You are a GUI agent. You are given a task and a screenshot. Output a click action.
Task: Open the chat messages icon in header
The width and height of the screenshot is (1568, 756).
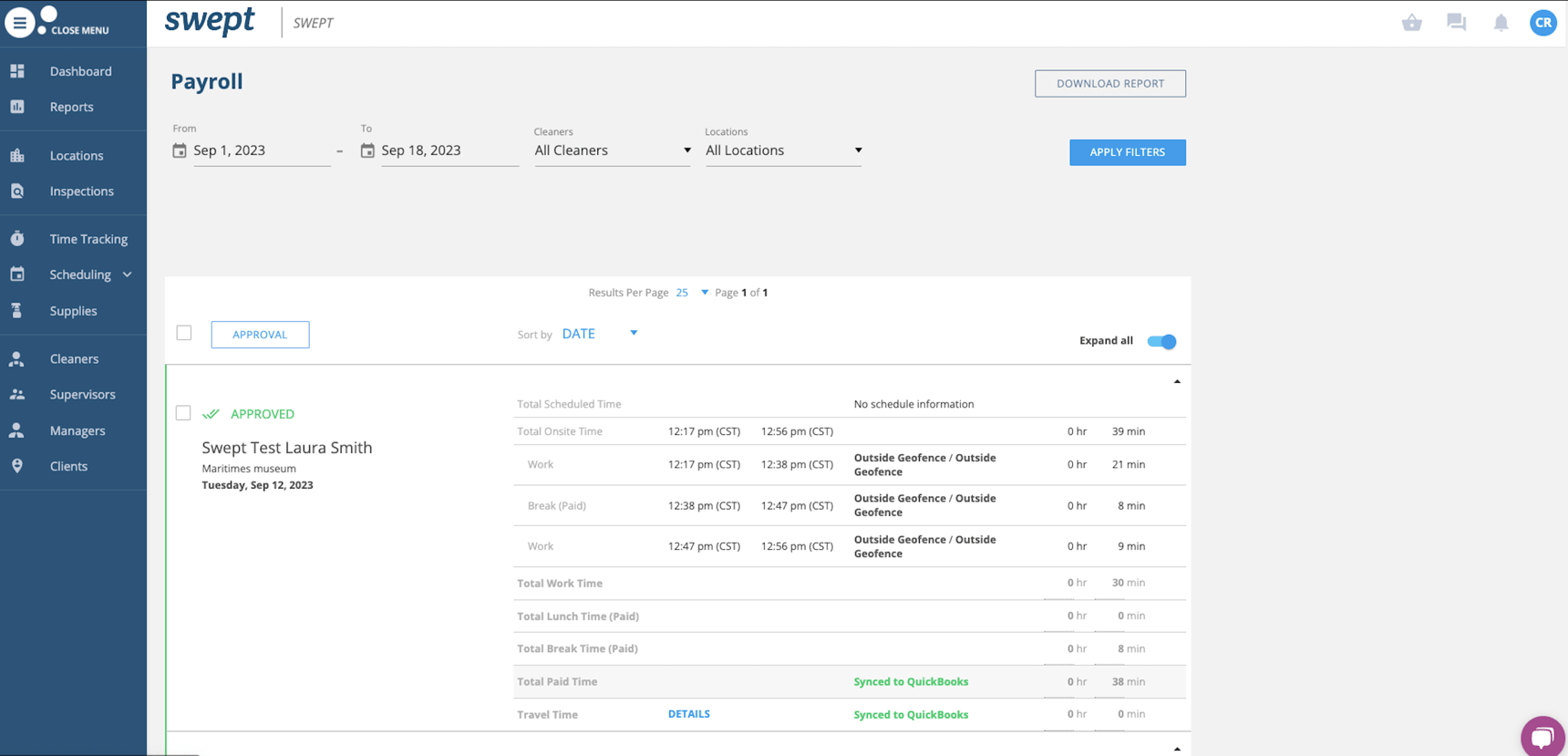tap(1456, 23)
